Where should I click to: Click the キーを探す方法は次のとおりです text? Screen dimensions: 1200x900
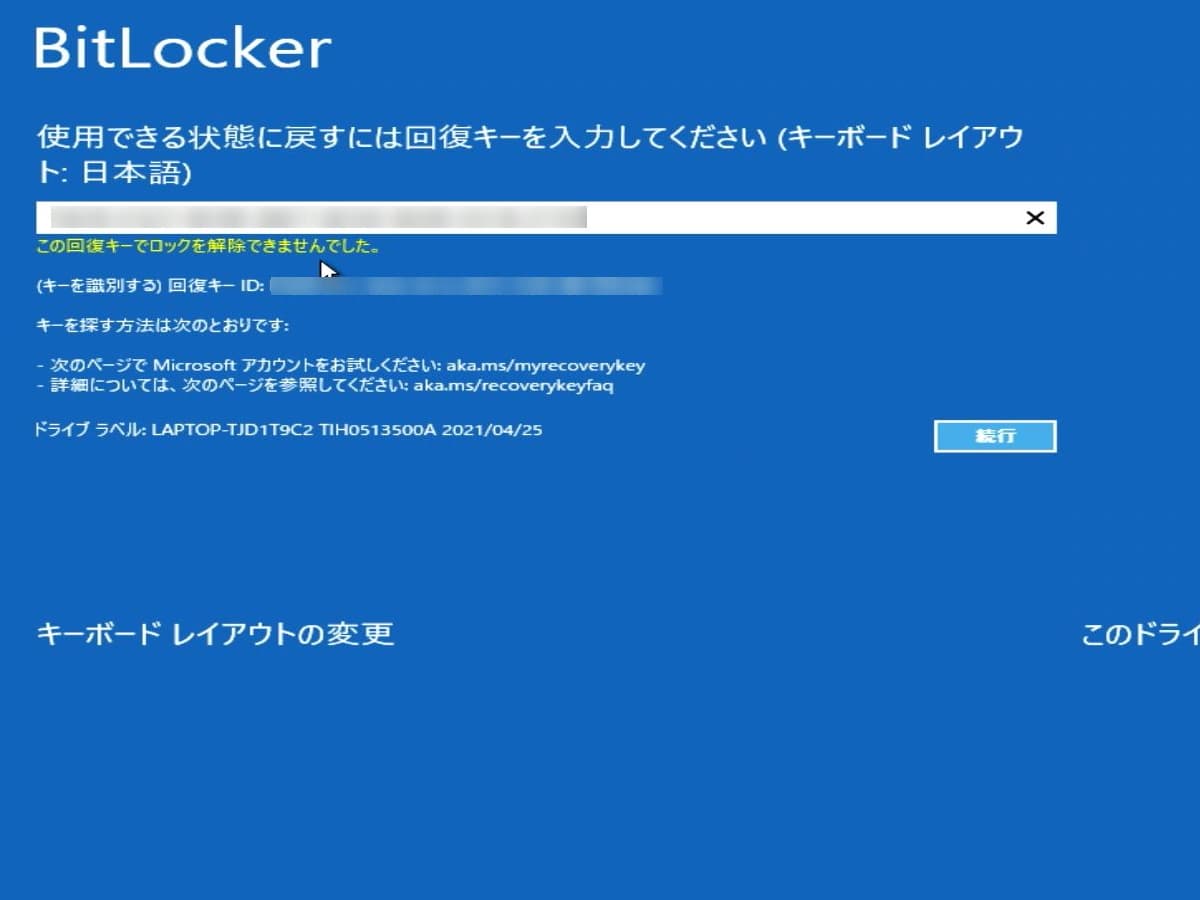pyautogui.click(x=163, y=325)
